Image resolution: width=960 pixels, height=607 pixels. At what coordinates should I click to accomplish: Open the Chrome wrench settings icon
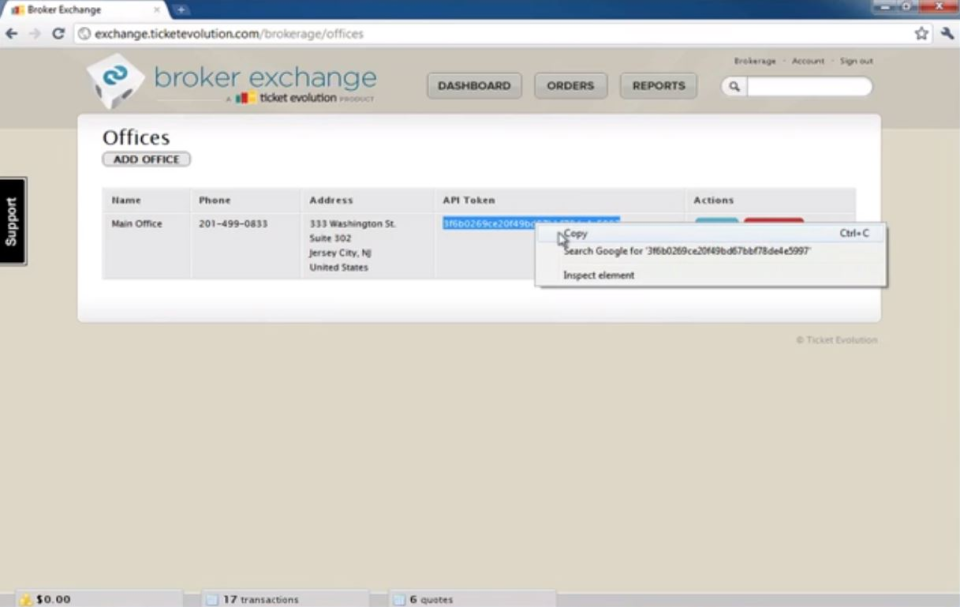tap(948, 33)
